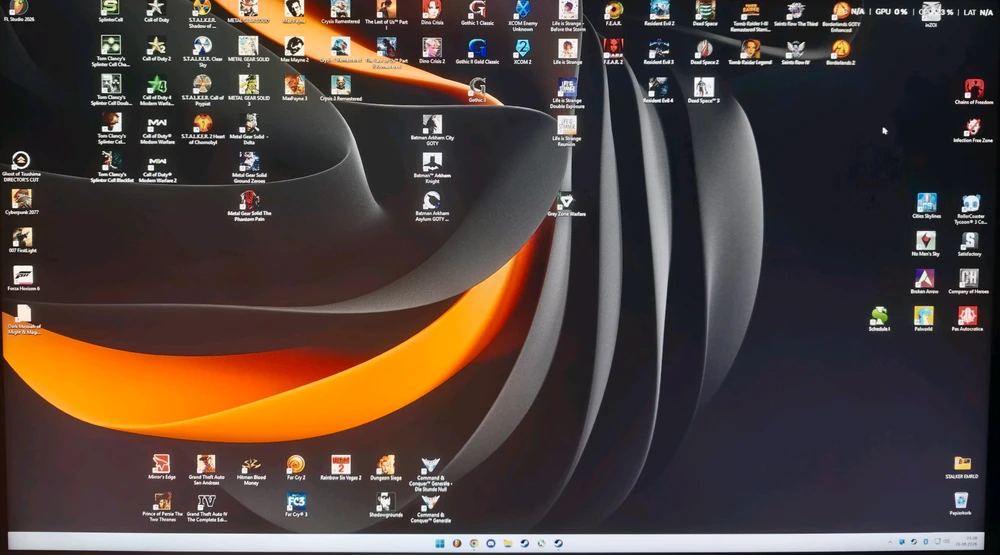Open the No Man's Sky shortcut

coord(925,243)
